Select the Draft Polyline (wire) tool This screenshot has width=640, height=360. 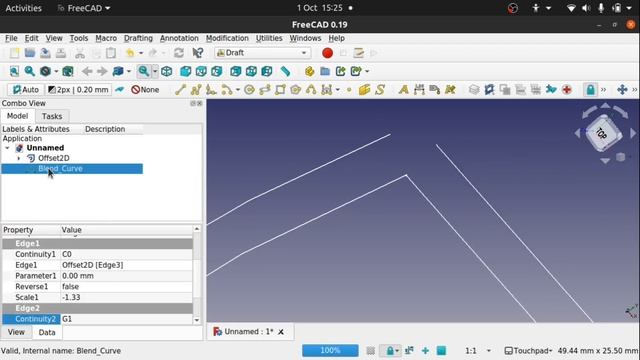pyautogui.click(x=196, y=90)
